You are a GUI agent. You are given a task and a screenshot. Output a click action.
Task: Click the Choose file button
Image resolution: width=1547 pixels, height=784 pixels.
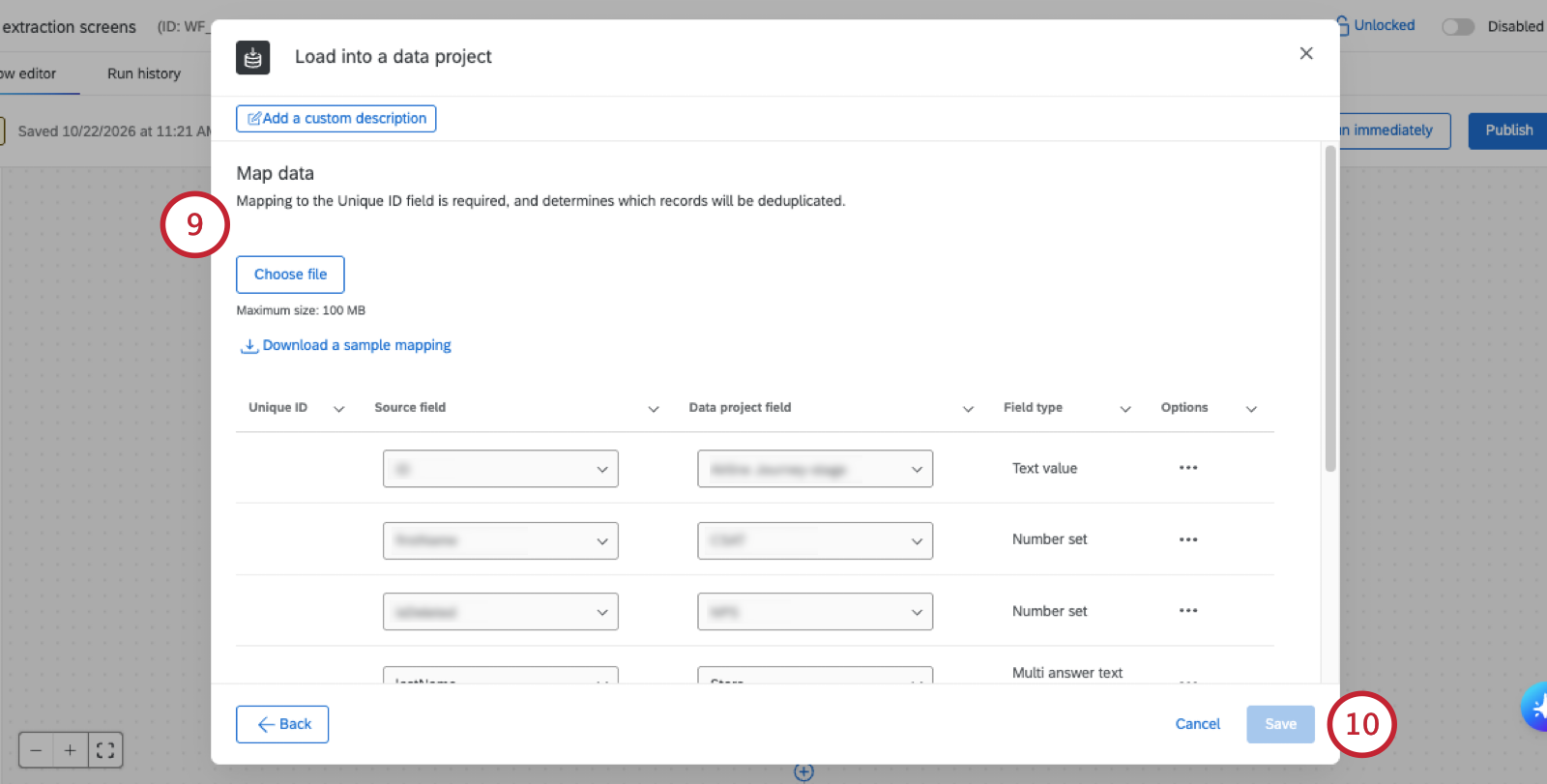tap(290, 275)
